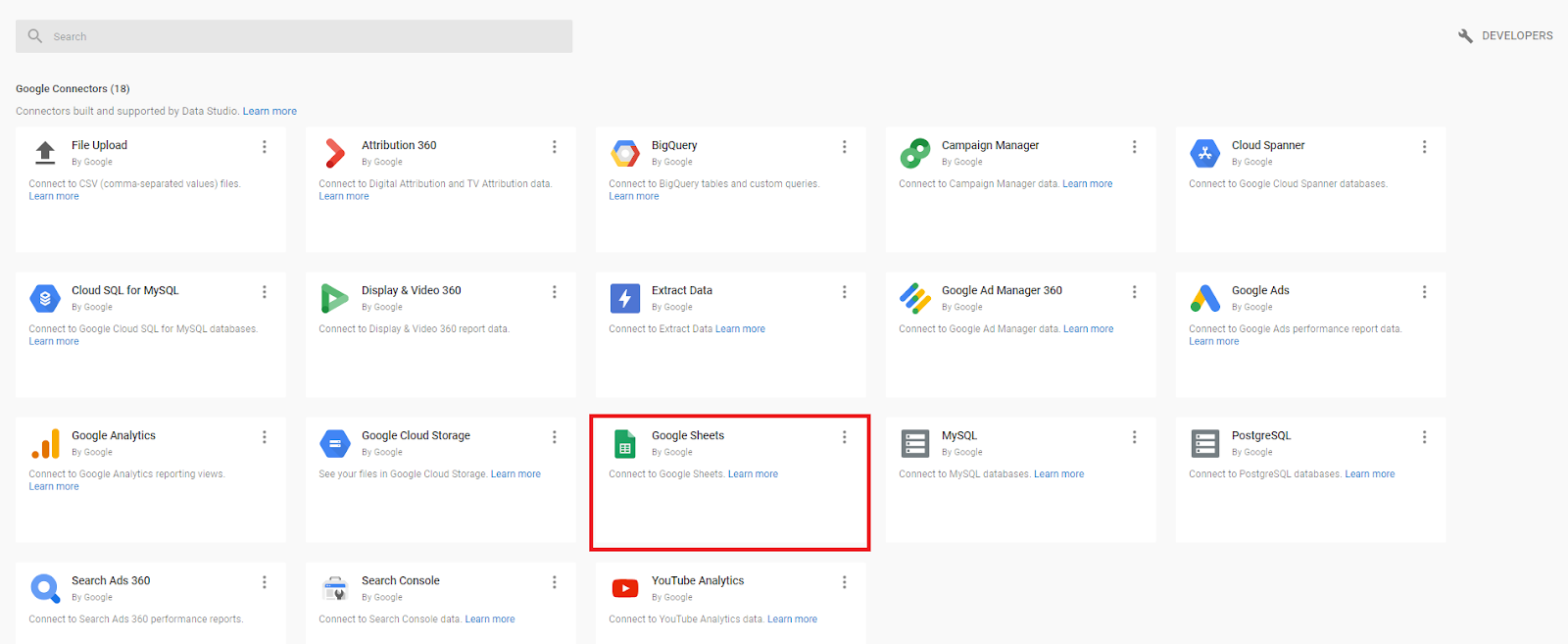Screen dimensions: 1568x644
Task: Follow the Attribution 360 Learn more link
Action: [344, 196]
